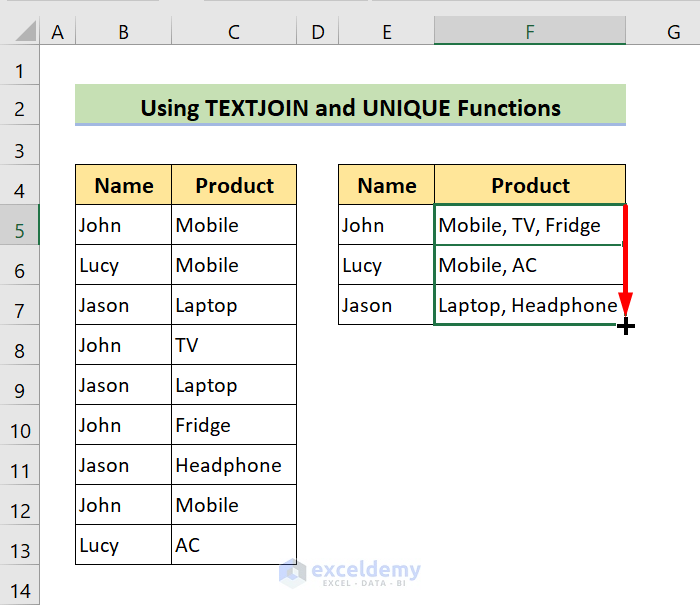Viewport: 700px width, 605px height.
Task: Select cell 'Laptop' in row 9
Action: coord(234,385)
